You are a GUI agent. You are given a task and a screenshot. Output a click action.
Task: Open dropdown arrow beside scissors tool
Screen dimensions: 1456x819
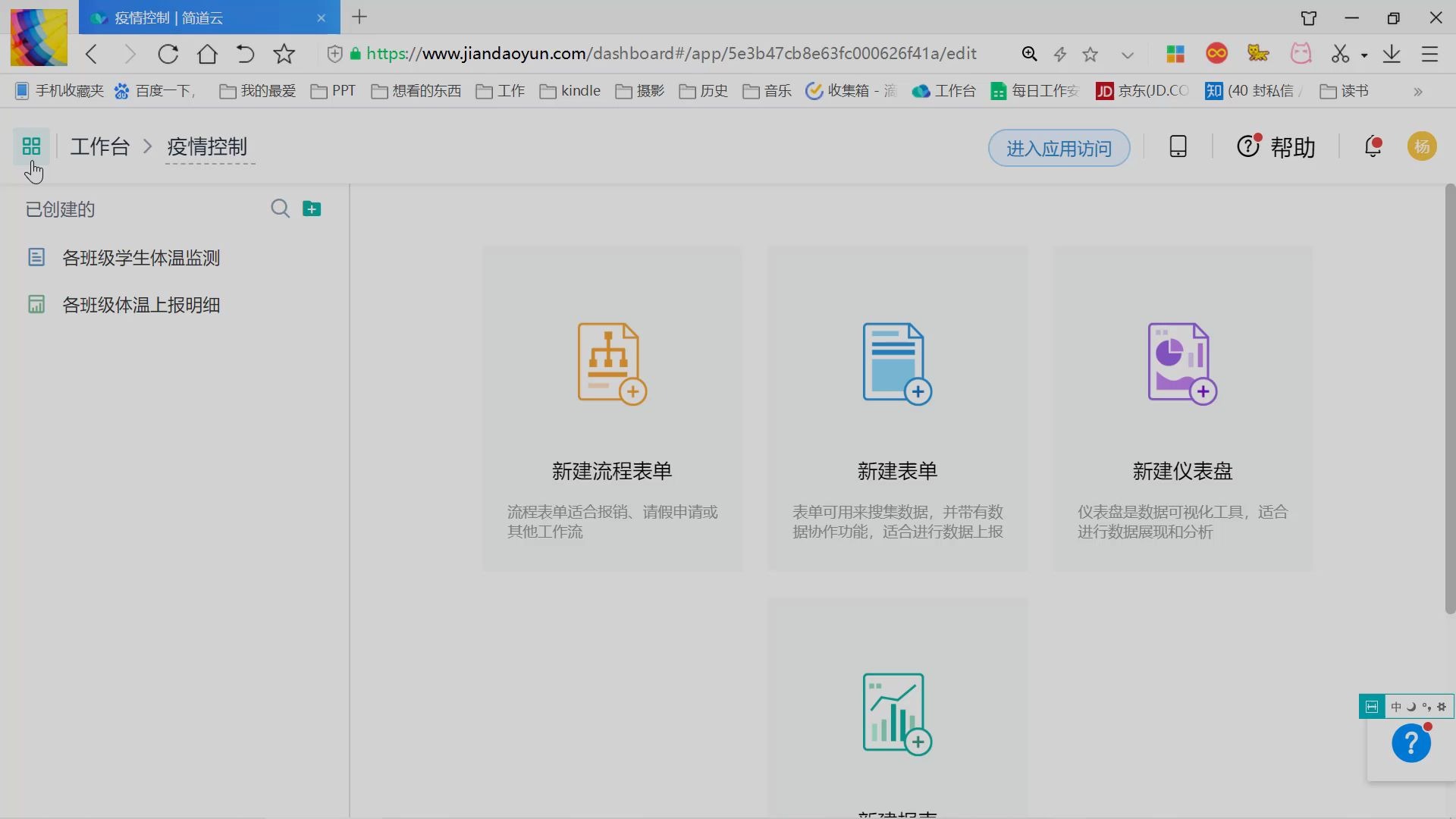pos(1364,55)
